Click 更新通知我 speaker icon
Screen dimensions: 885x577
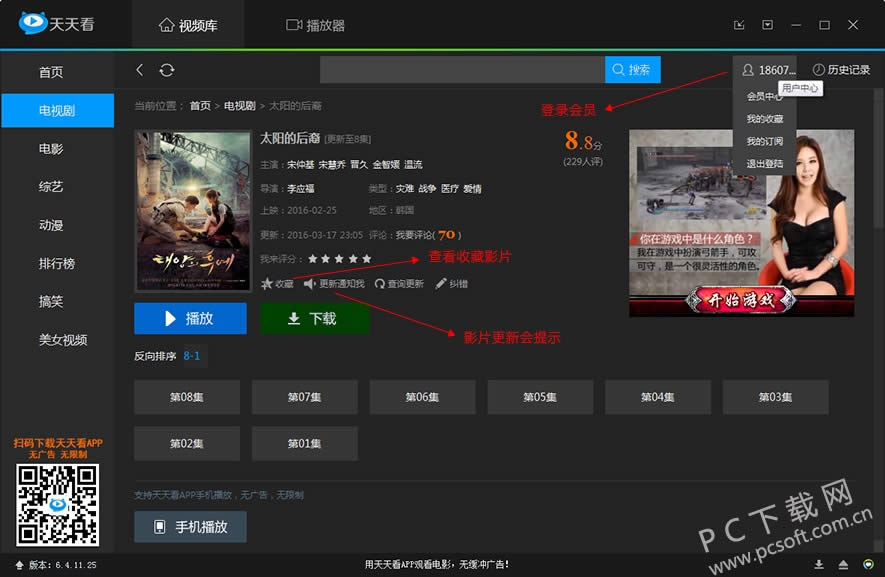309,283
